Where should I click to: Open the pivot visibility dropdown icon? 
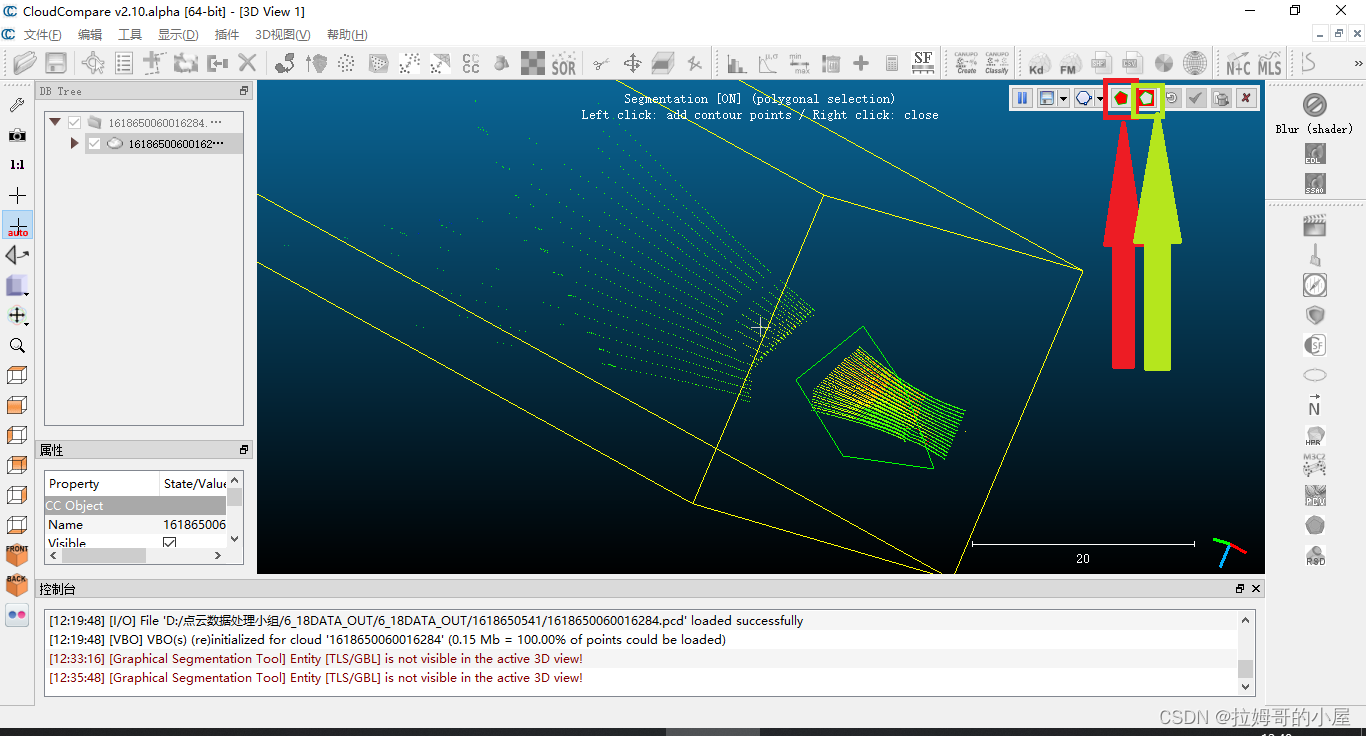(x=18, y=316)
